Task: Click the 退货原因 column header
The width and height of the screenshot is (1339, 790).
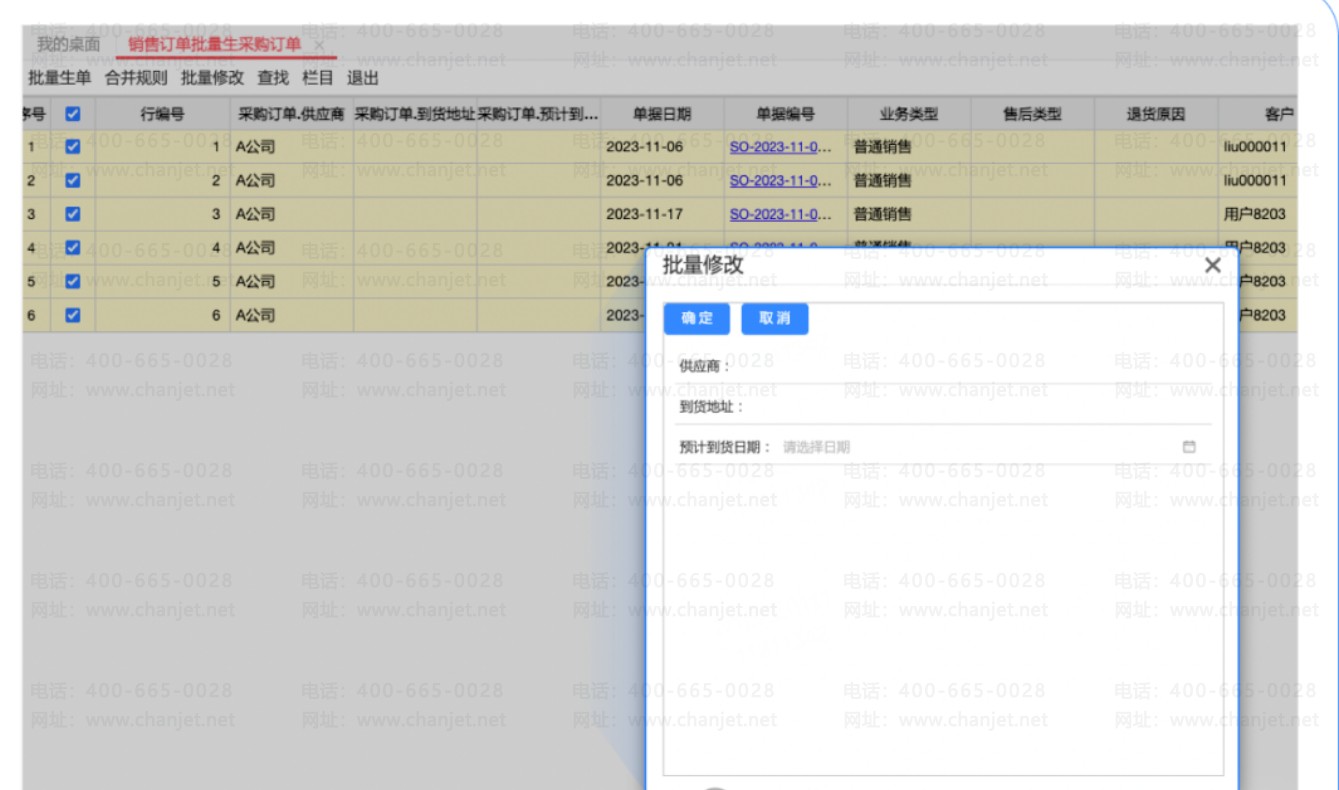Action: (1156, 114)
